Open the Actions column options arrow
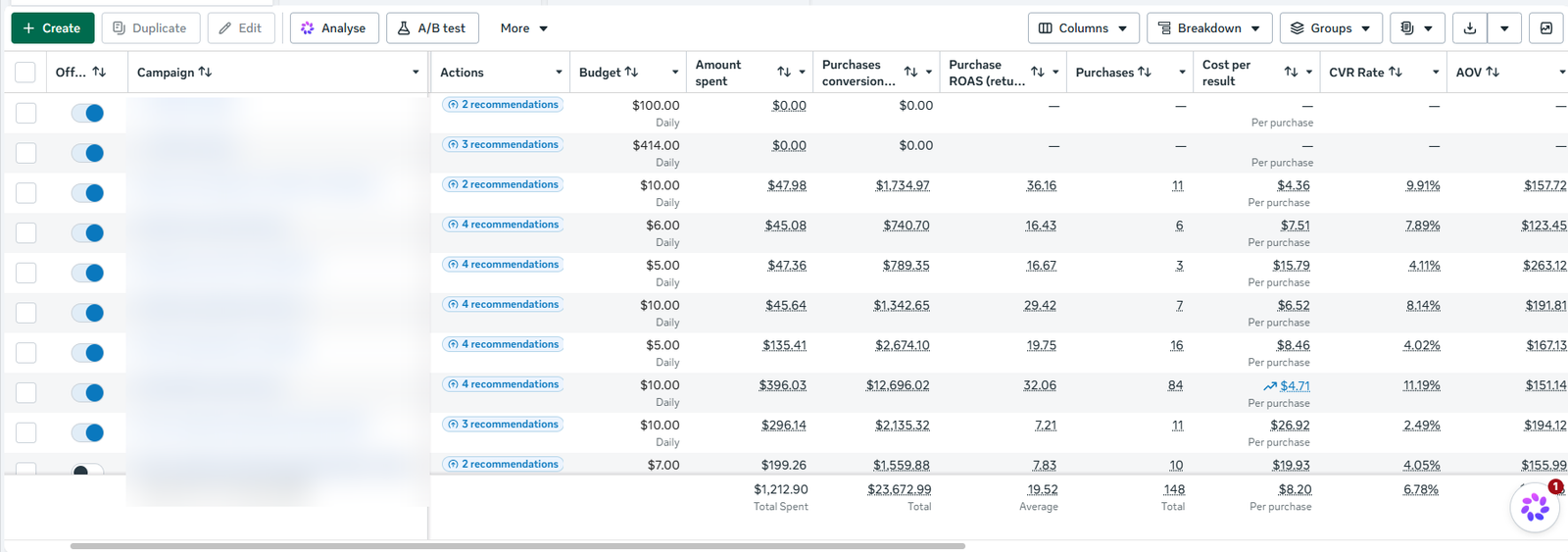 tap(559, 73)
